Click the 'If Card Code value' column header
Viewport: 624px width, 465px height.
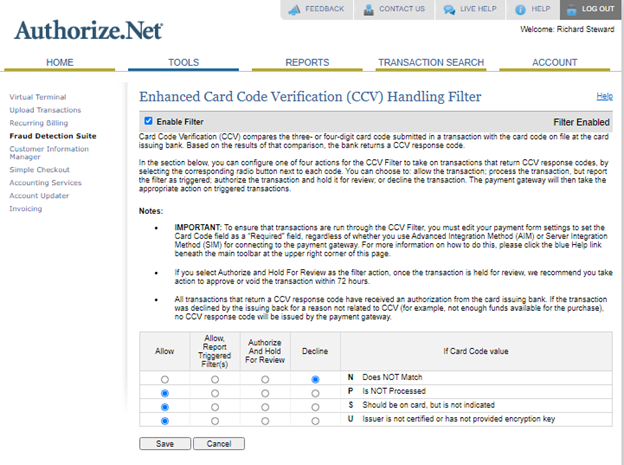[x=476, y=351]
